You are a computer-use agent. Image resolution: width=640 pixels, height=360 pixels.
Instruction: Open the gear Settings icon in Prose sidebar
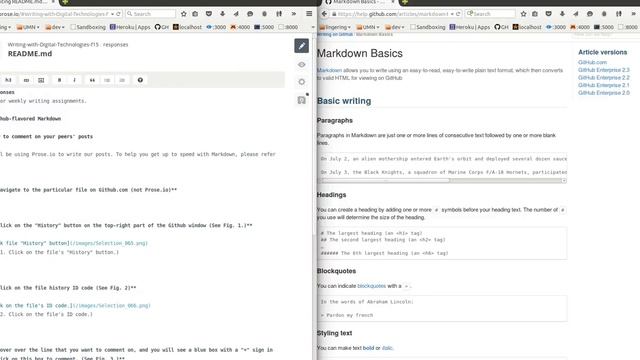[x=302, y=82]
